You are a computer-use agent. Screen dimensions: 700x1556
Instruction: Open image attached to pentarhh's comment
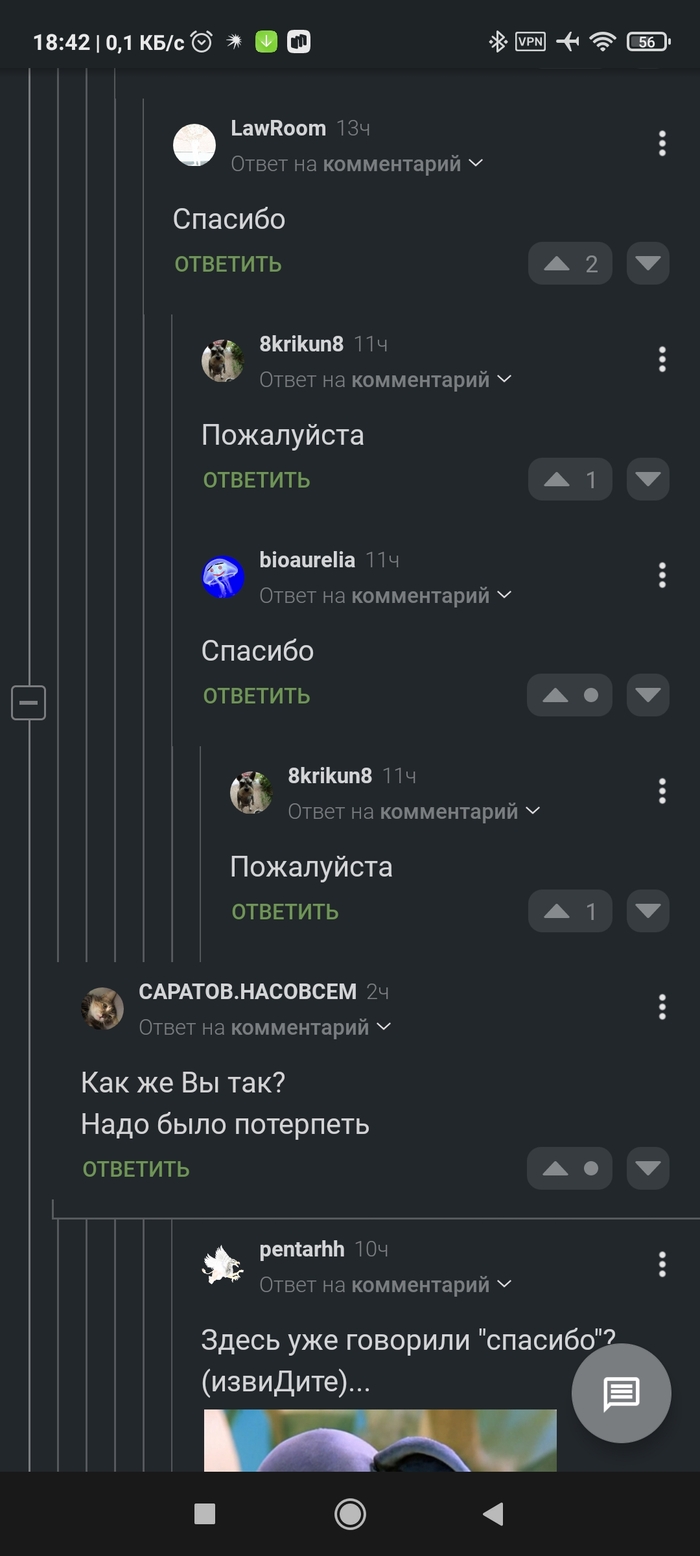380,1440
